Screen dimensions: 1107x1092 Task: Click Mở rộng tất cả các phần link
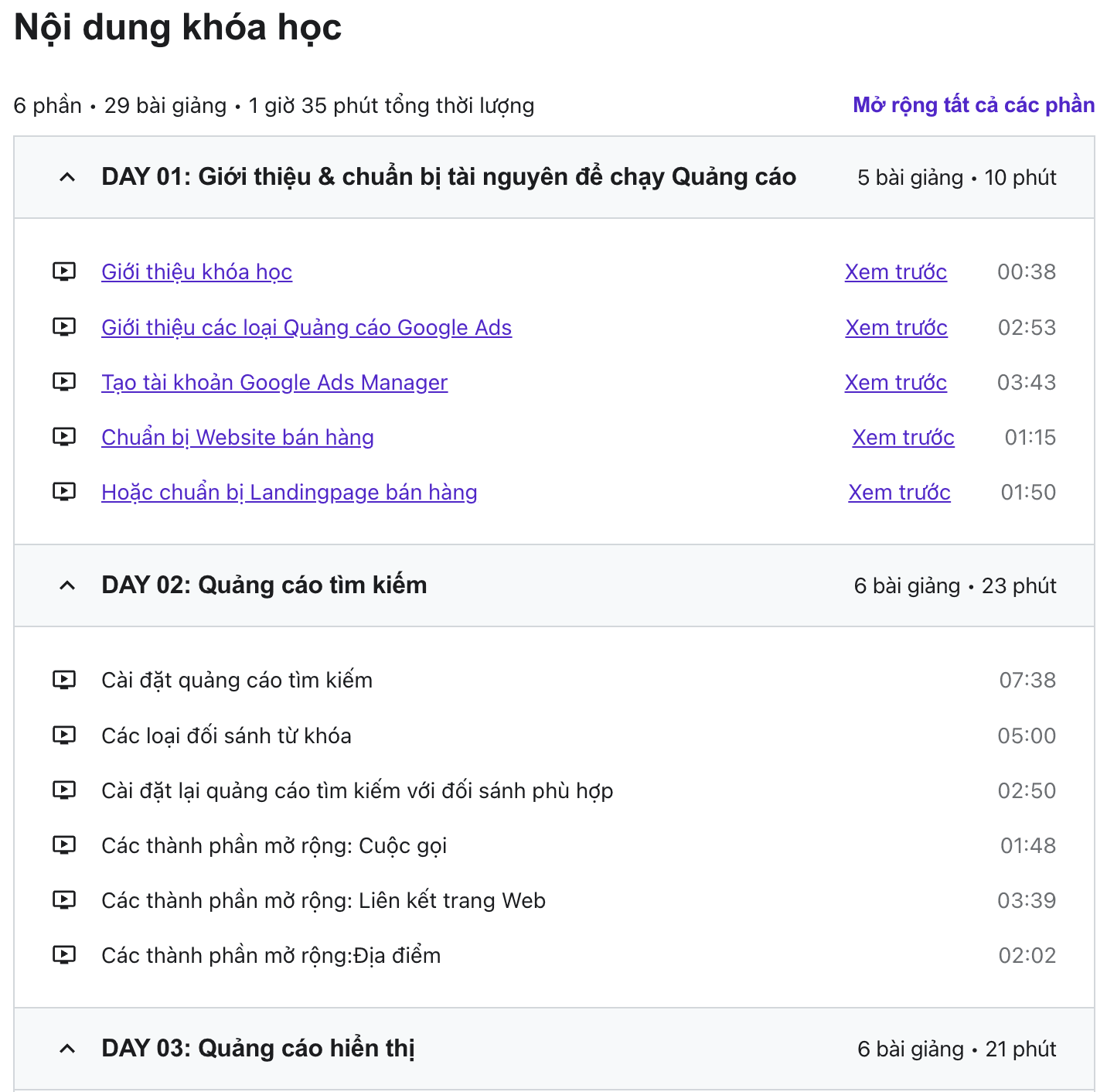click(973, 105)
